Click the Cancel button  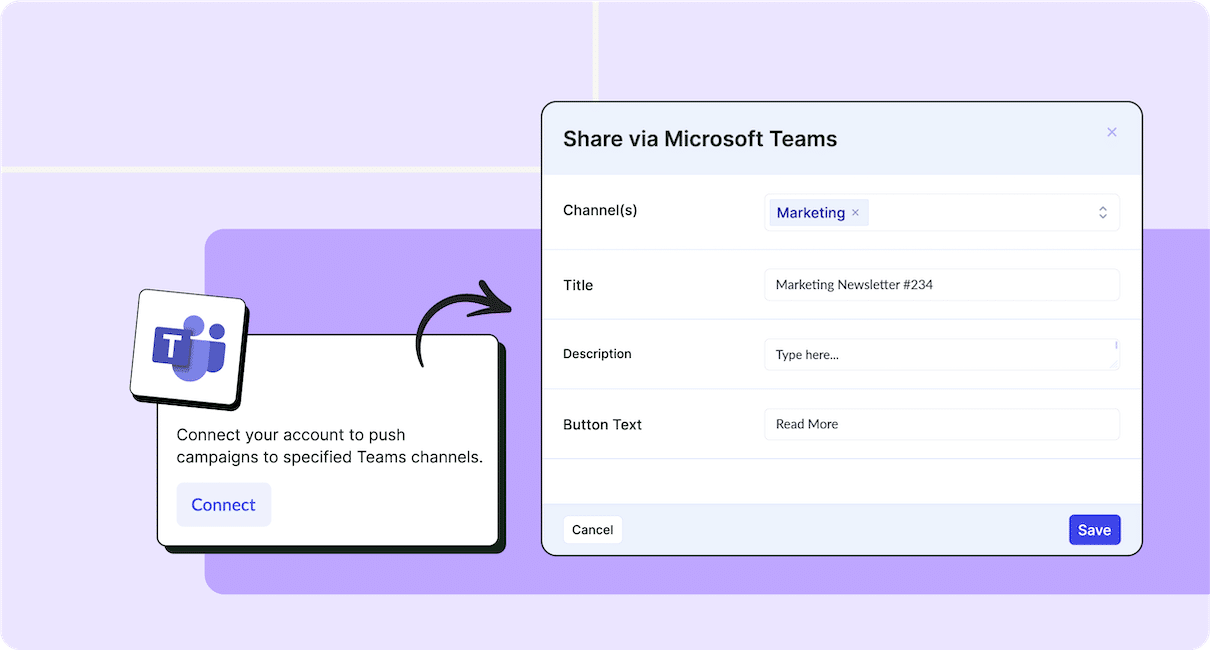click(593, 530)
